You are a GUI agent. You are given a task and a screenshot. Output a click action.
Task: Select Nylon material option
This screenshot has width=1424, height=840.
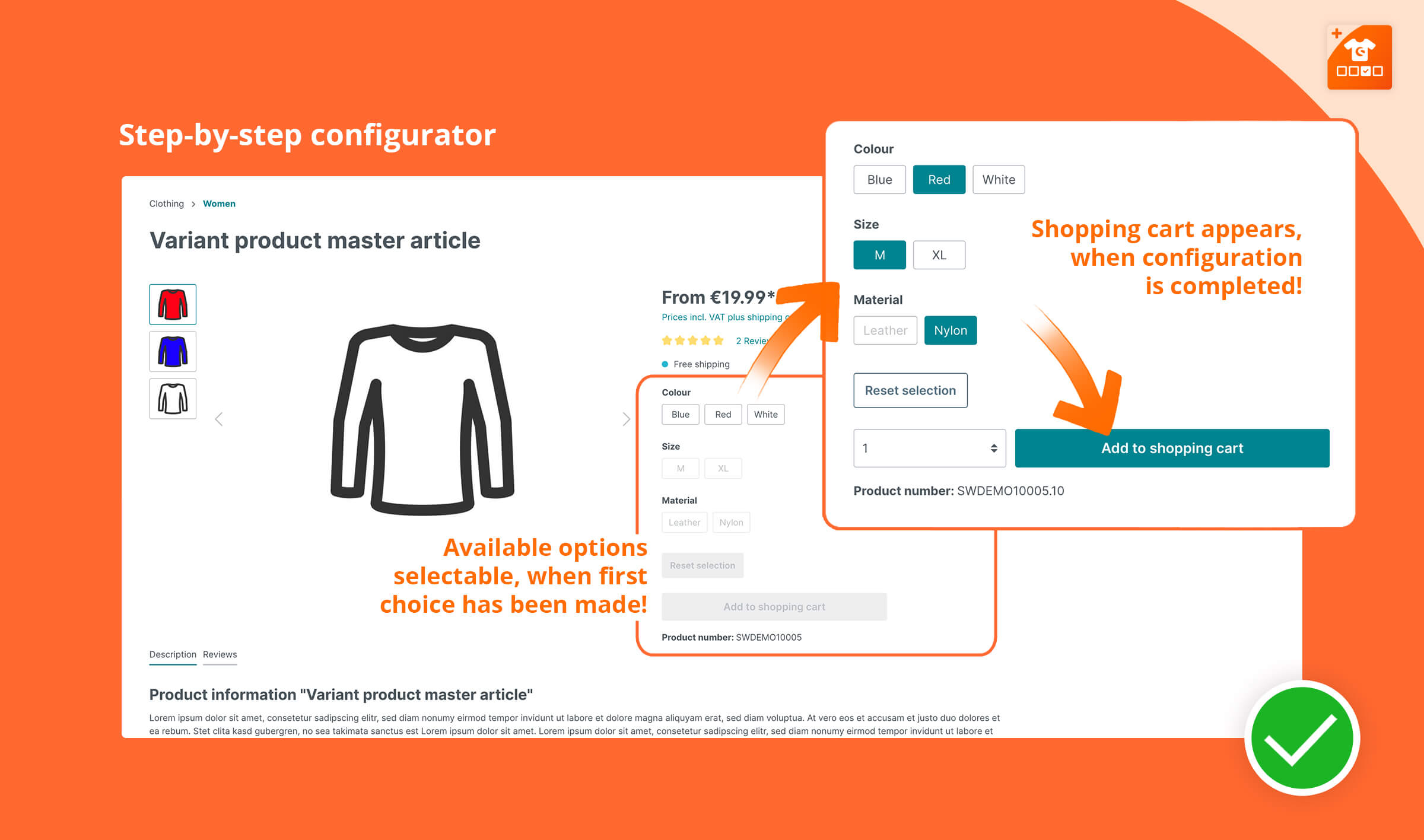951,329
